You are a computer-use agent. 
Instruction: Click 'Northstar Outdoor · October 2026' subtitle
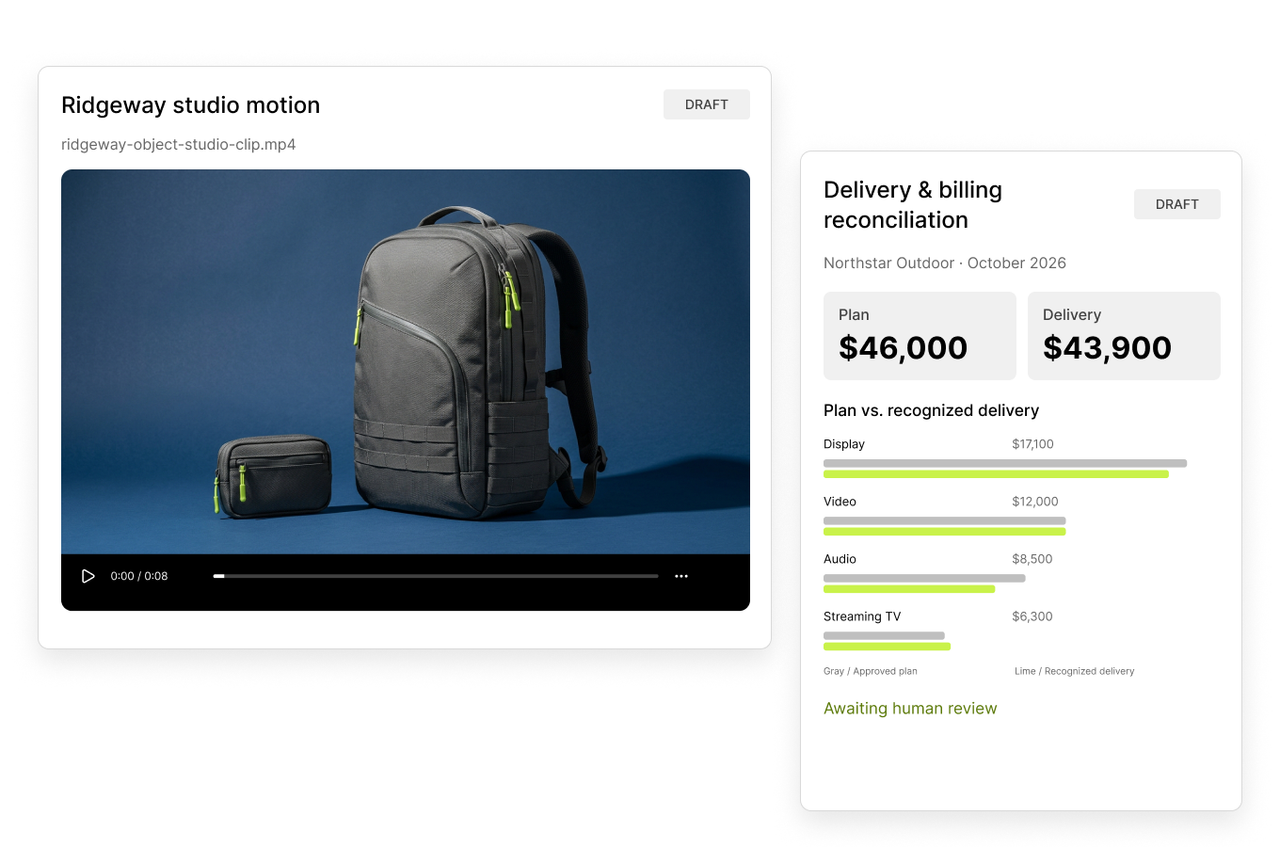click(945, 263)
